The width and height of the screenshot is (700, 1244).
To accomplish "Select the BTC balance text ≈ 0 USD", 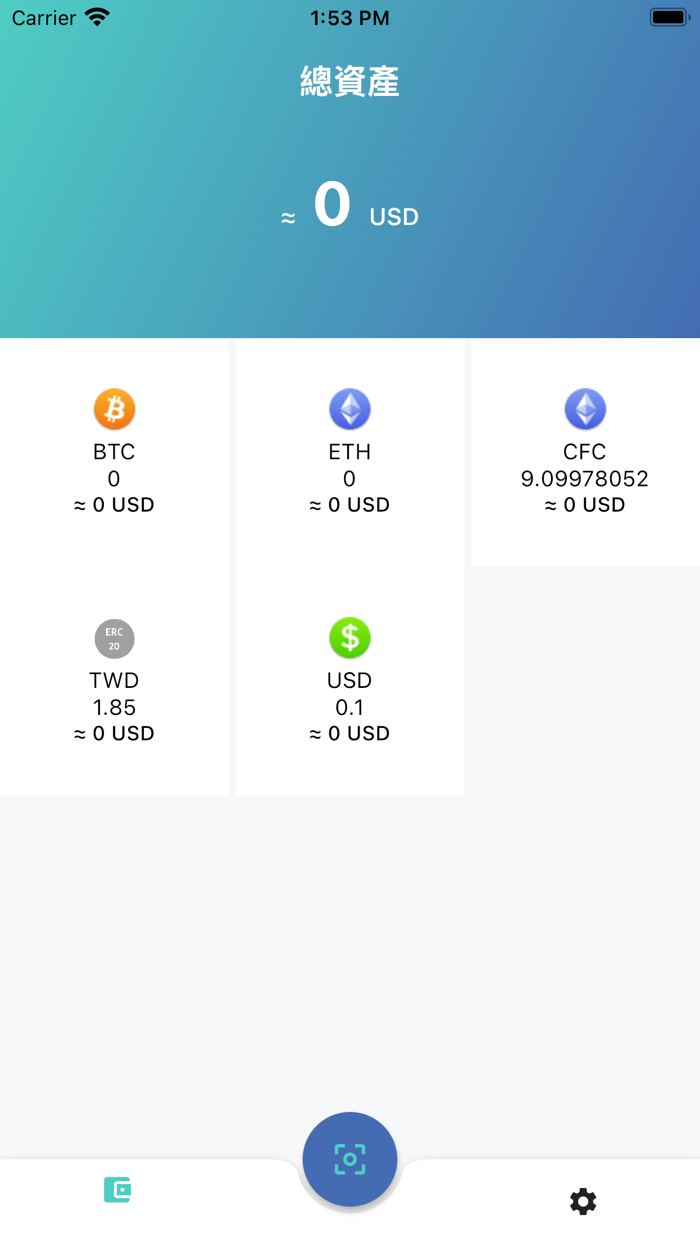I will 114,505.
